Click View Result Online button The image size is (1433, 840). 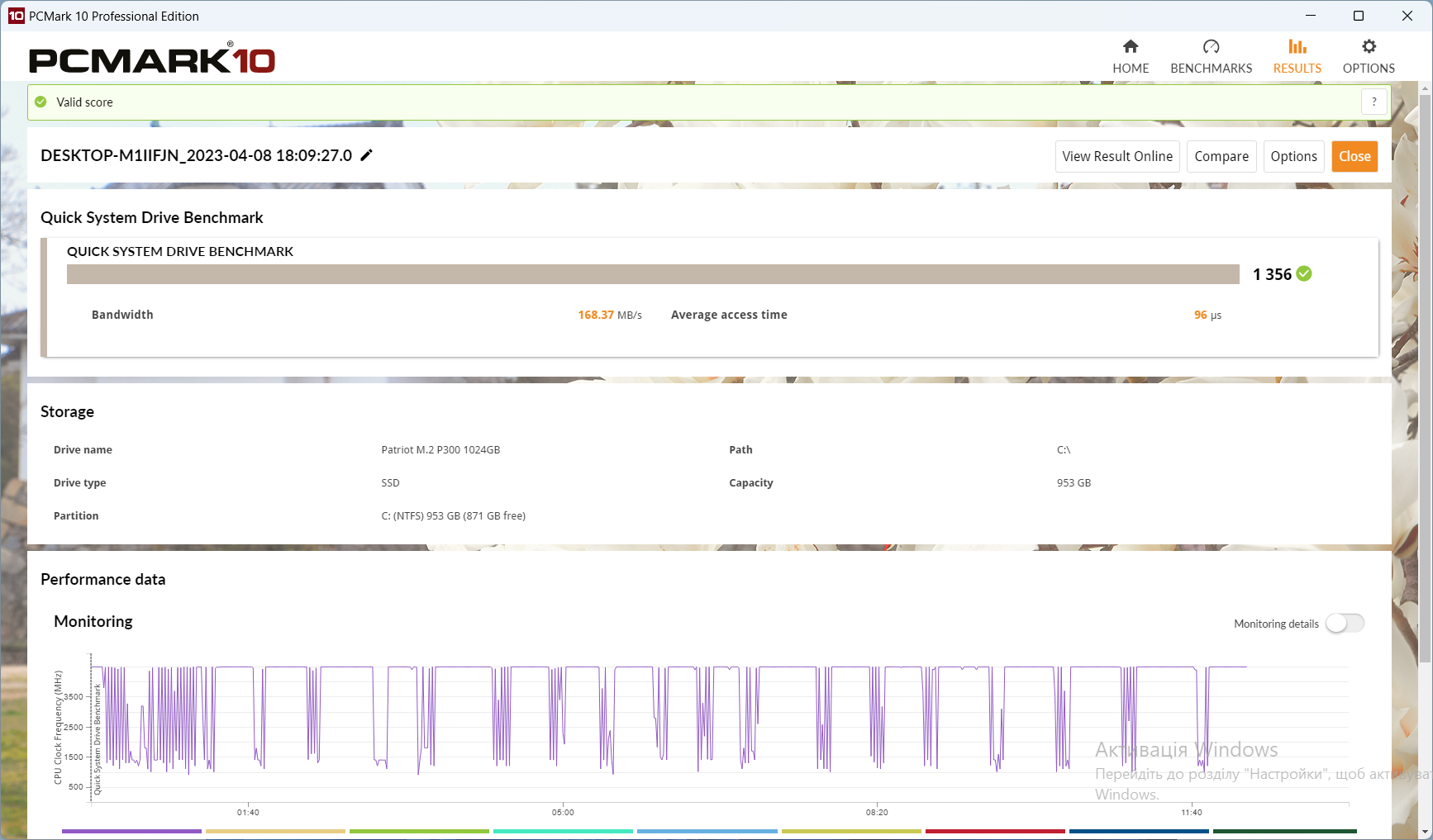(1117, 156)
